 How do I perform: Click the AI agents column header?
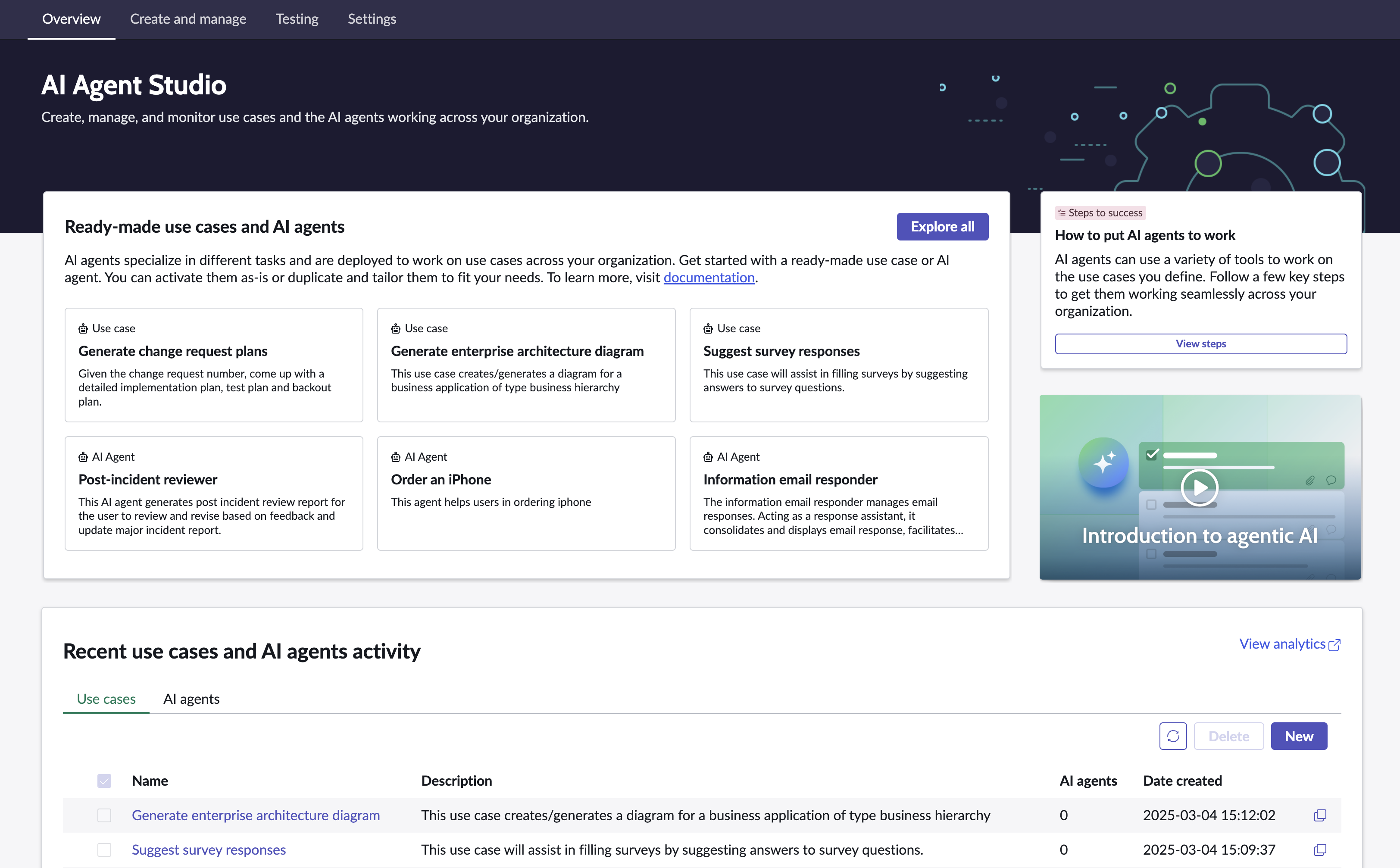[1088, 781]
